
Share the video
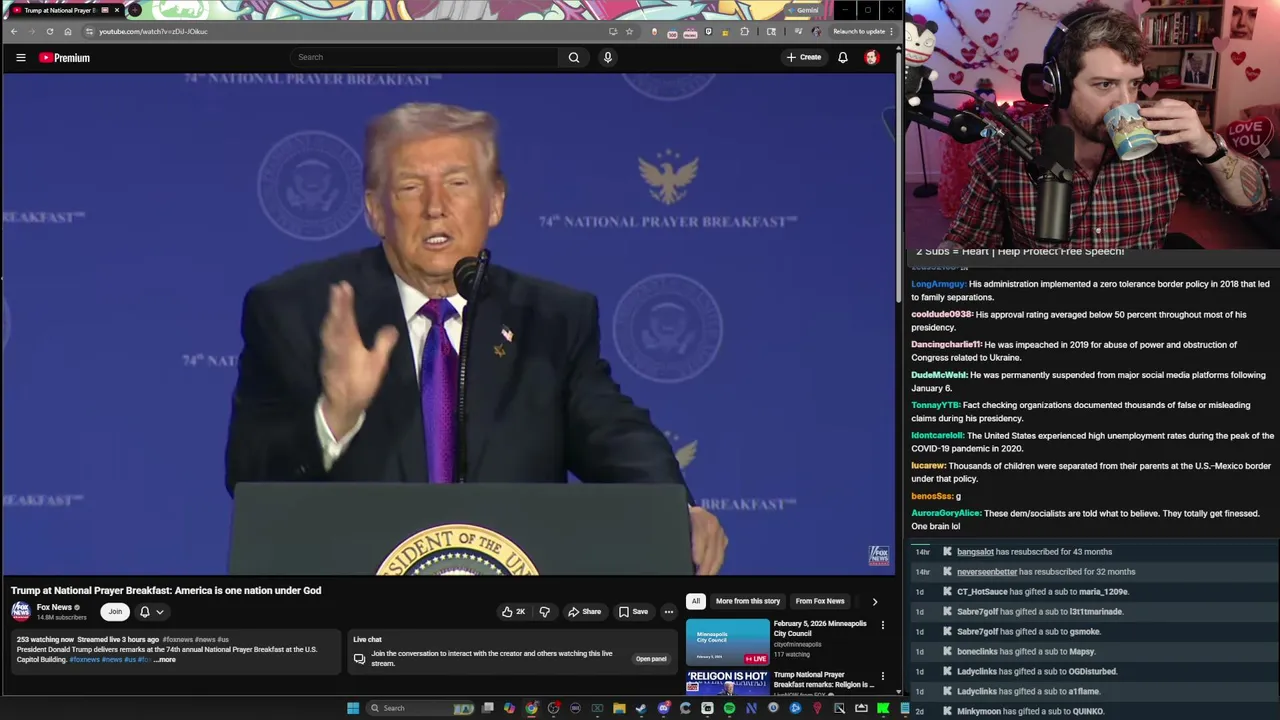coord(584,612)
